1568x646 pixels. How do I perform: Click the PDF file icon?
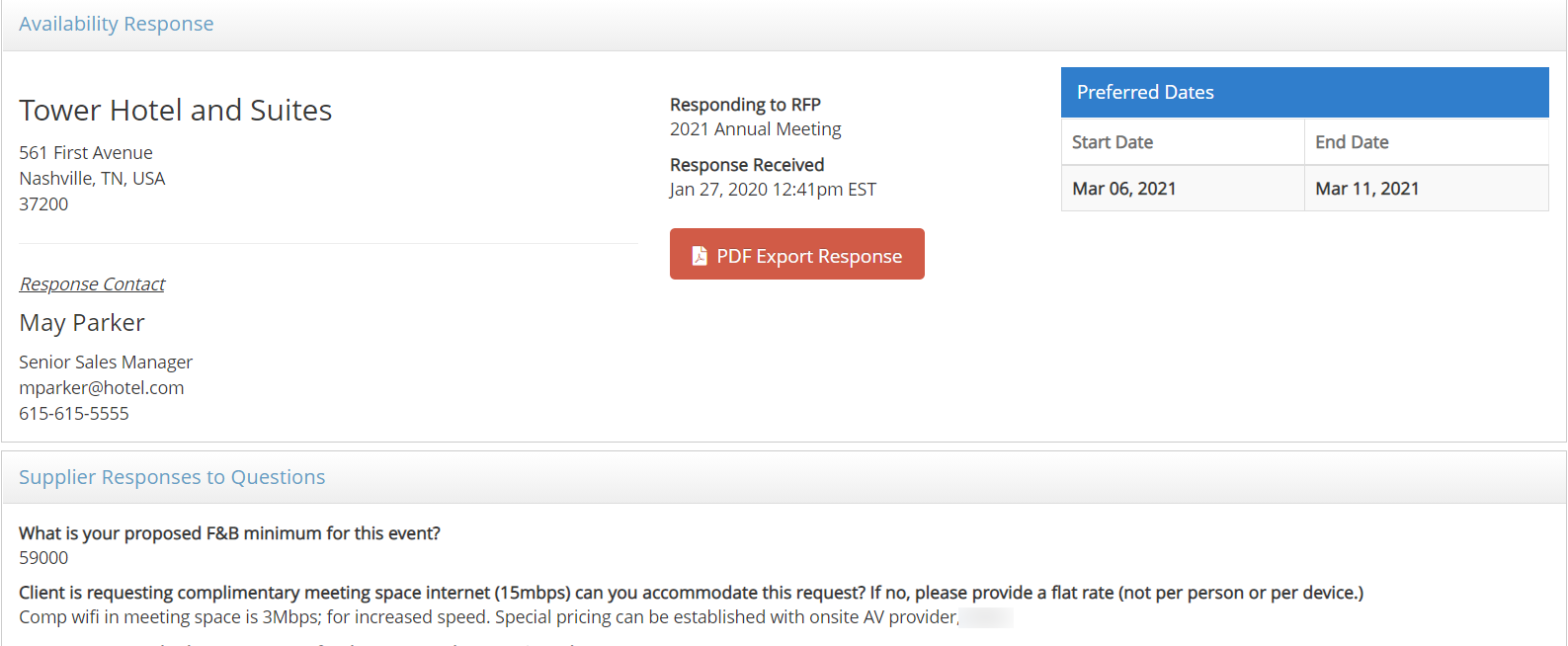(700, 256)
